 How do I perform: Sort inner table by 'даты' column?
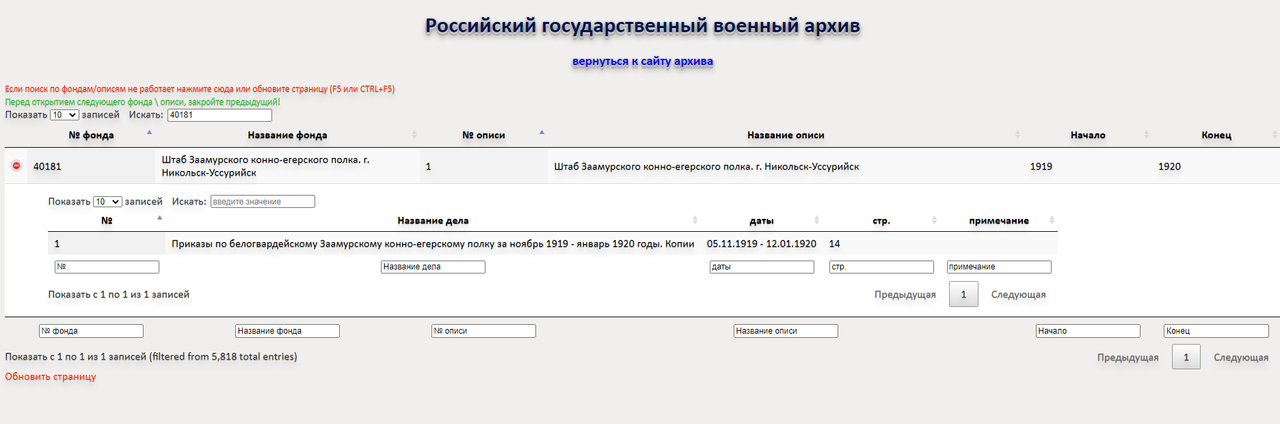pyautogui.click(x=761, y=220)
